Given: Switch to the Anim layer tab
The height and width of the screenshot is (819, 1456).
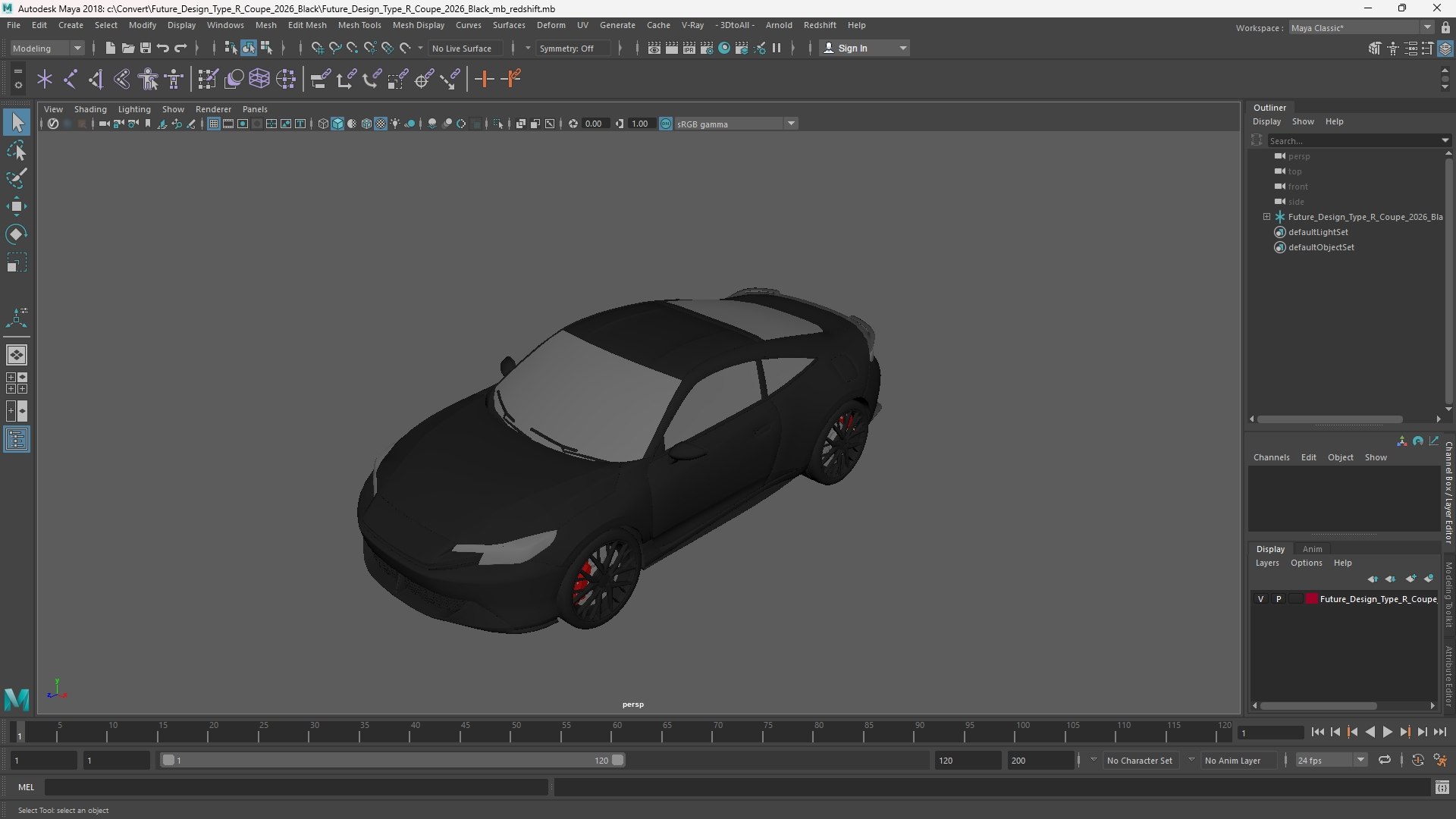Looking at the screenshot, I should tap(1312, 549).
